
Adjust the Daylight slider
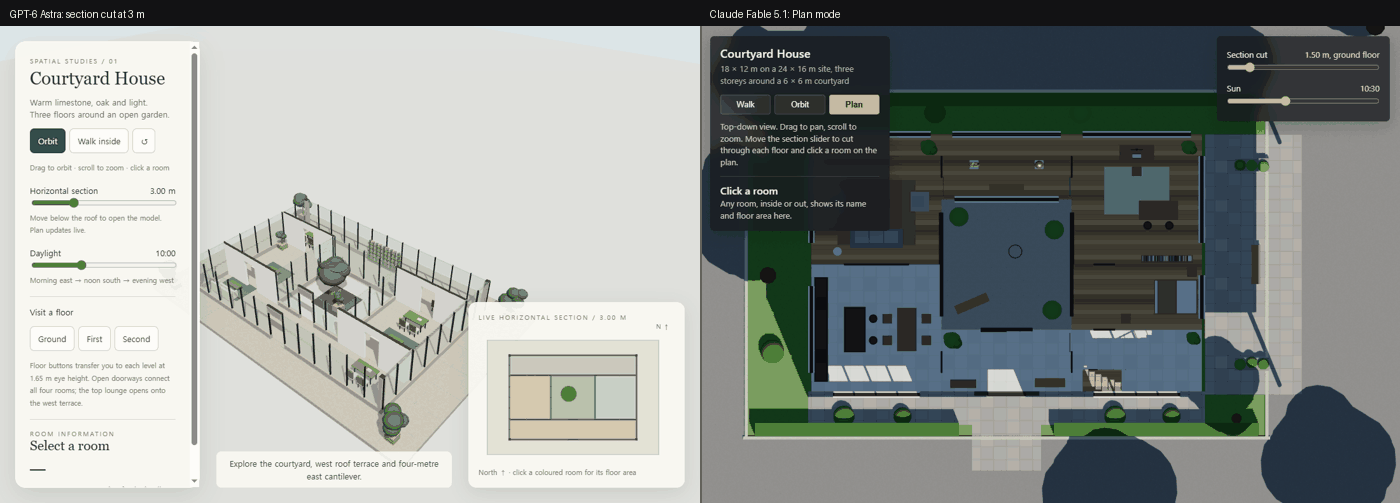click(103, 265)
